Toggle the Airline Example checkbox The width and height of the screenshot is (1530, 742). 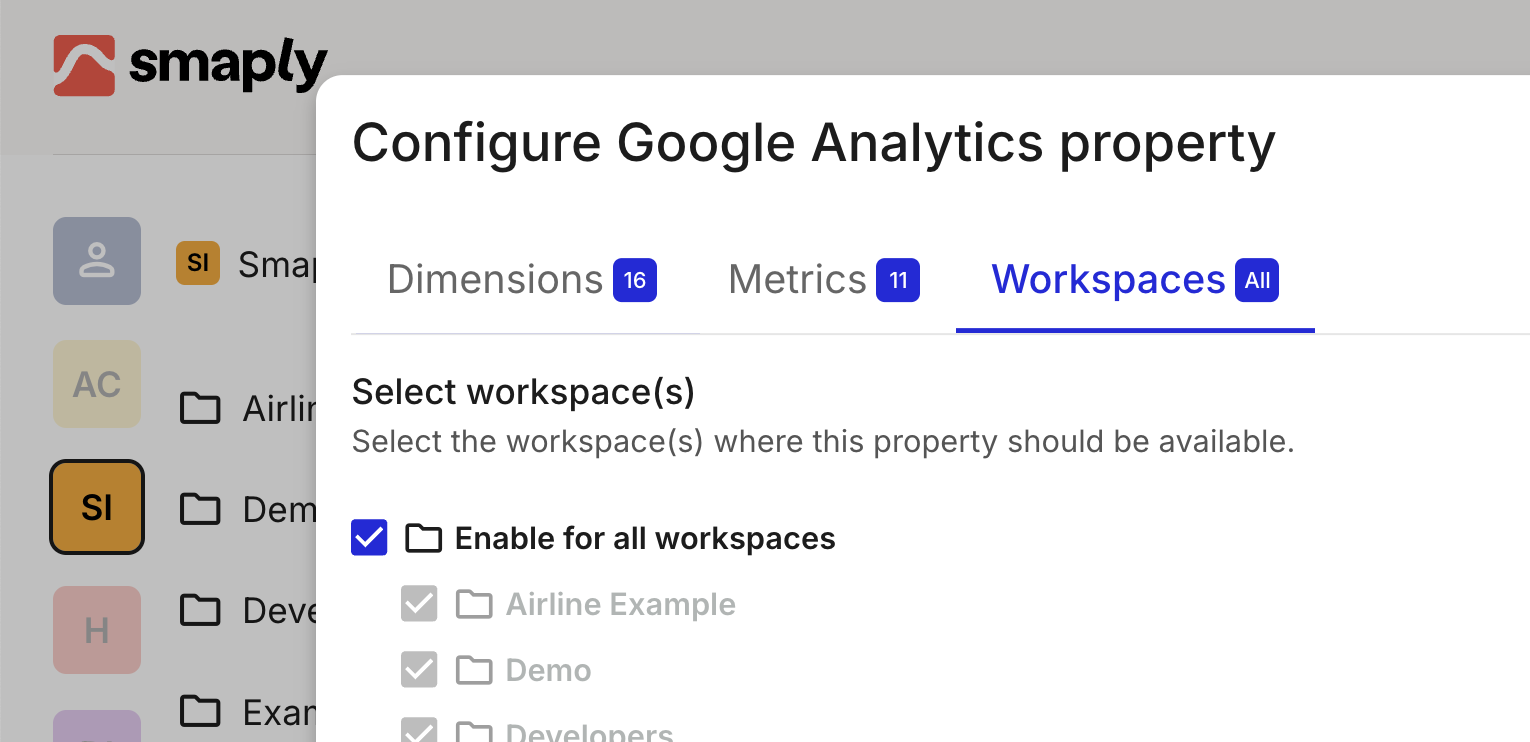(x=419, y=604)
